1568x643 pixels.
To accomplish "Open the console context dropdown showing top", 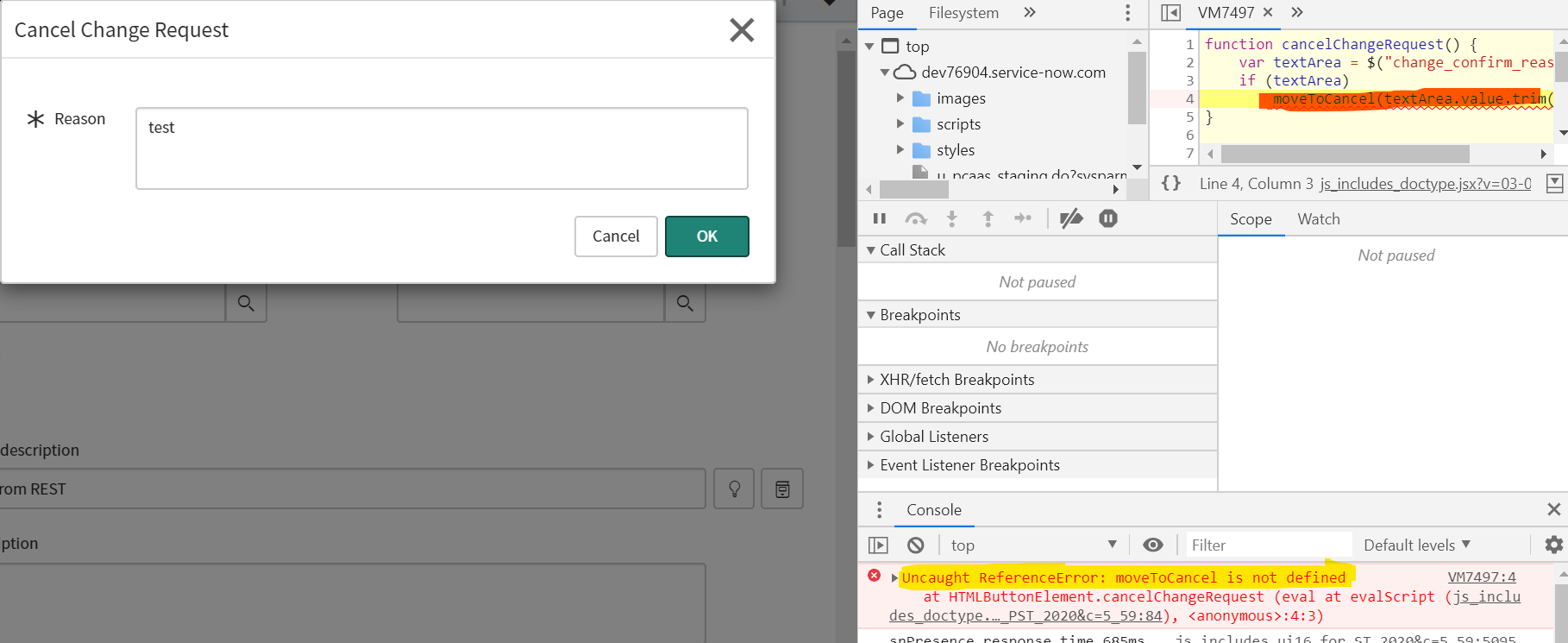I will tap(1033, 545).
